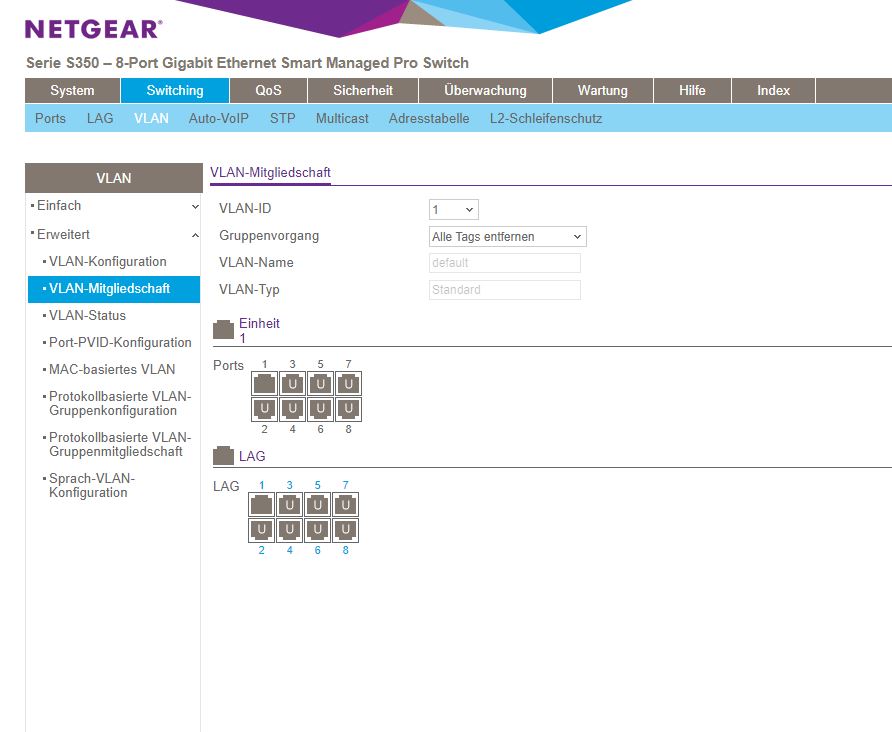Toggle the untagged state of port 5
892x732 pixels.
pos(320,383)
